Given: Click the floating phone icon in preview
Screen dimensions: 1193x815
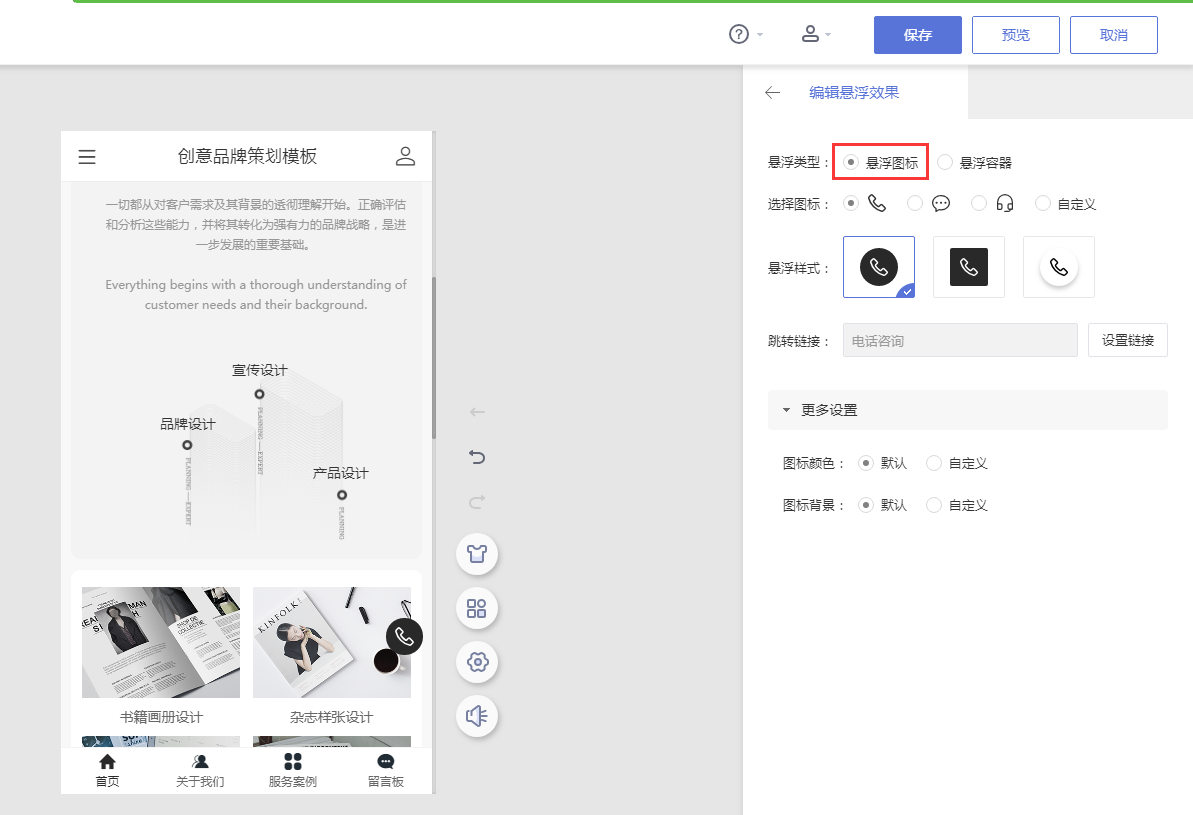Looking at the screenshot, I should [x=404, y=637].
